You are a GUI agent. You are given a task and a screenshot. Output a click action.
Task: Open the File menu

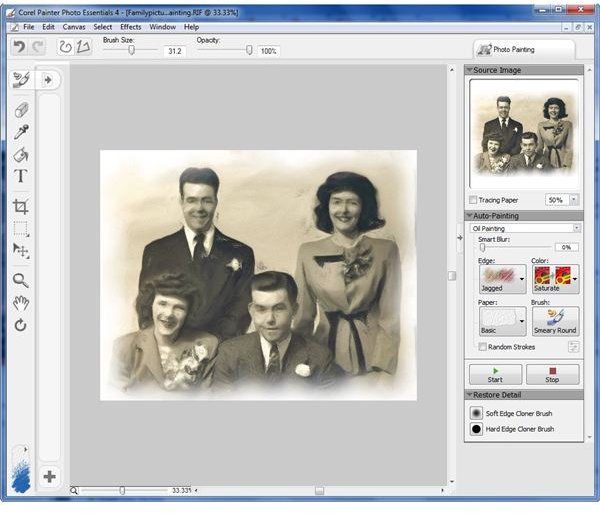(x=29, y=27)
